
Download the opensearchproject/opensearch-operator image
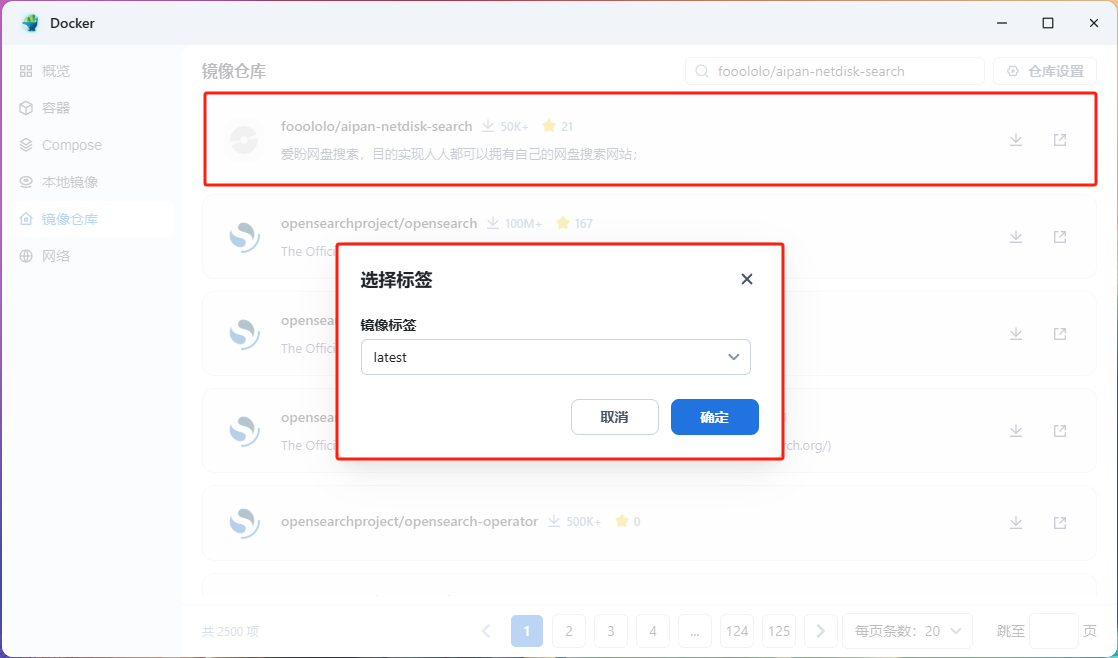[x=1016, y=523]
